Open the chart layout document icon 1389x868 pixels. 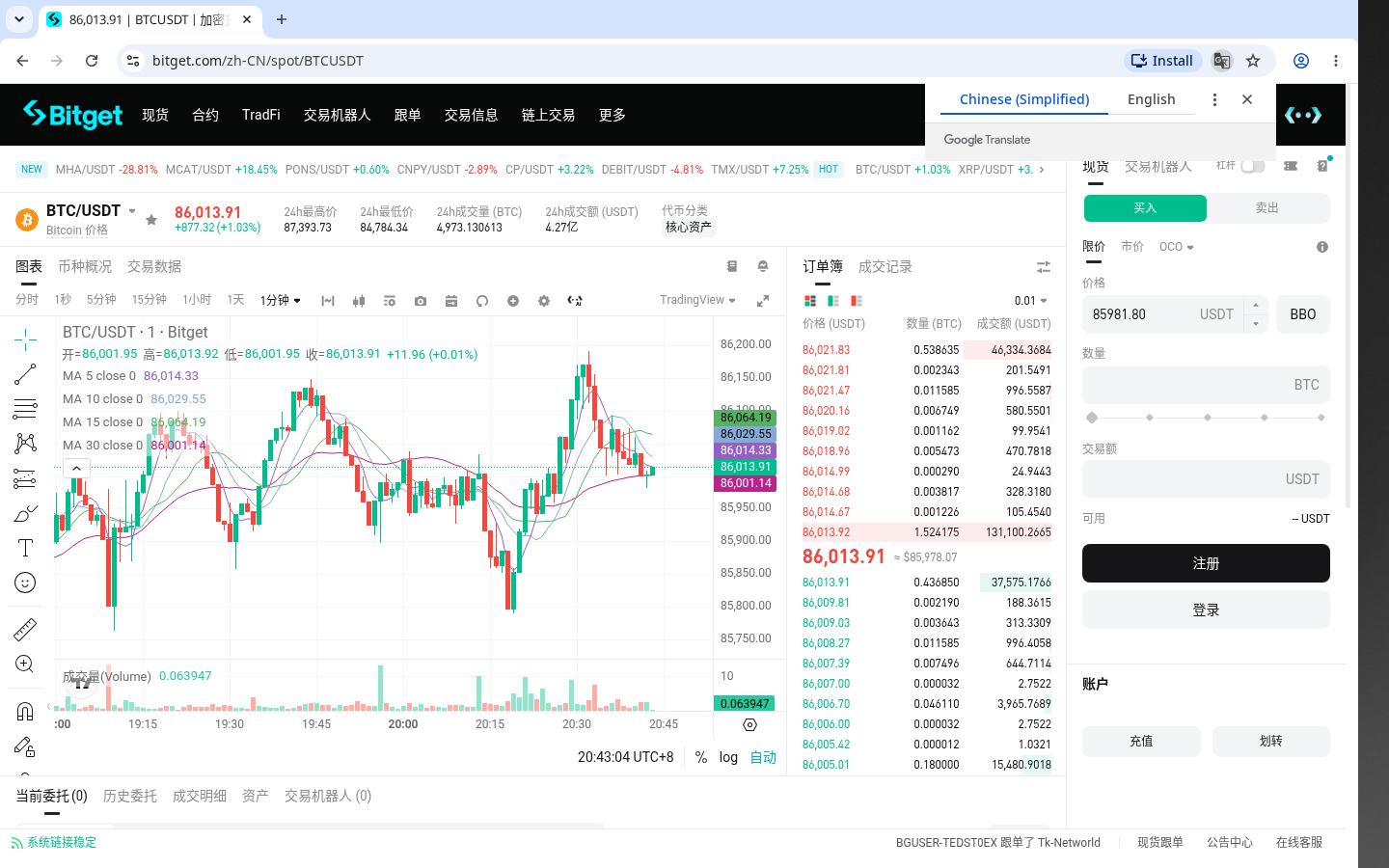tap(732, 266)
